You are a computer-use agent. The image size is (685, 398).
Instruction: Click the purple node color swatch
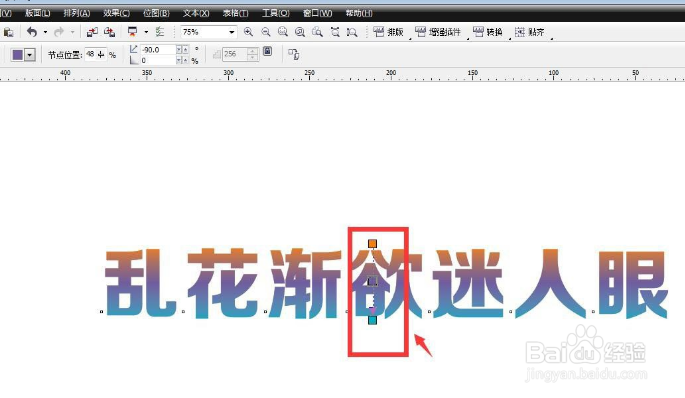[x=17, y=55]
